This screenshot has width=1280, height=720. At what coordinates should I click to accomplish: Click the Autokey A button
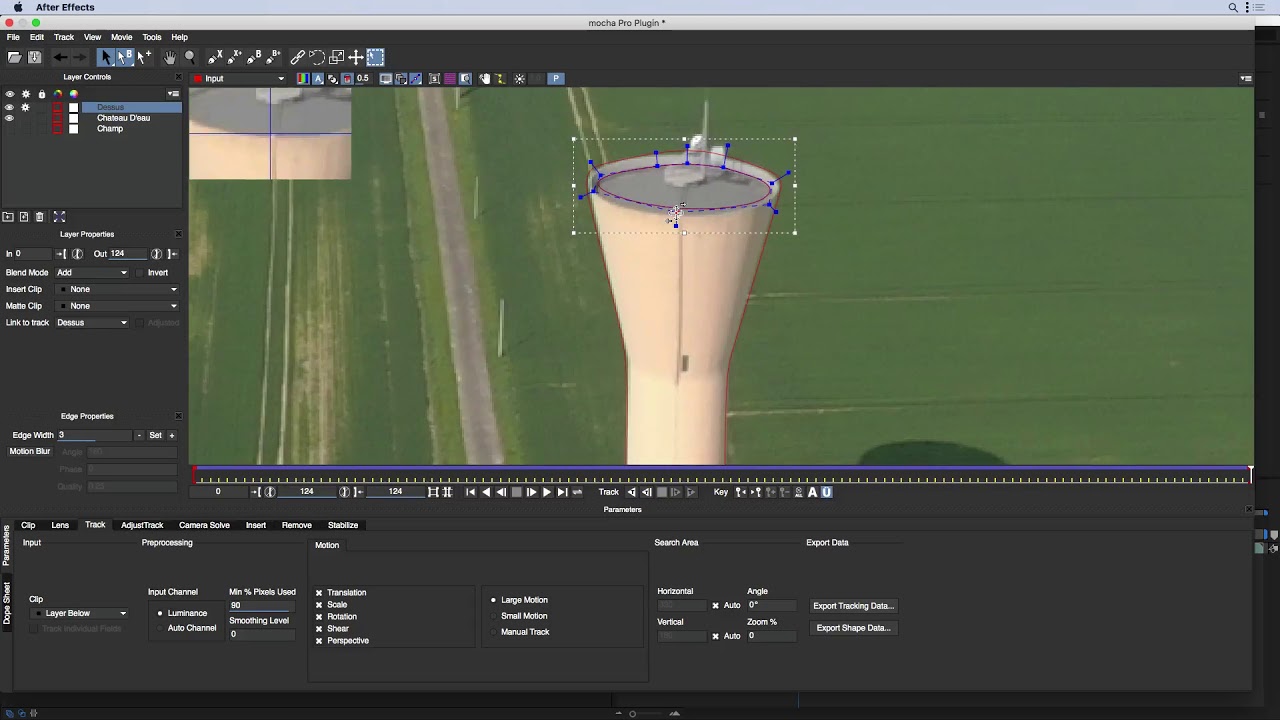(812, 492)
